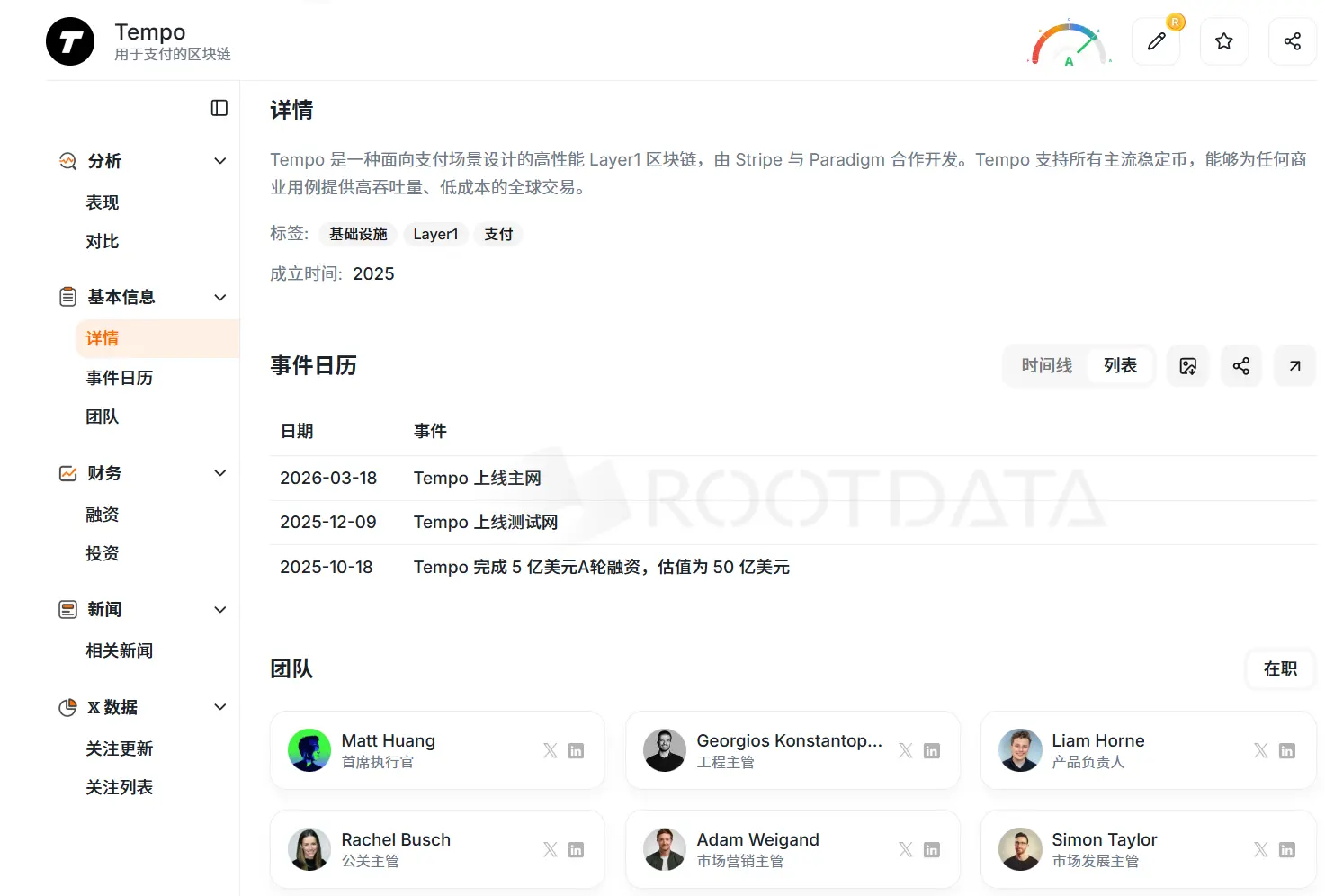Open Rachel Busch's LinkedIn icon
The image size is (1325, 896).
tap(577, 849)
